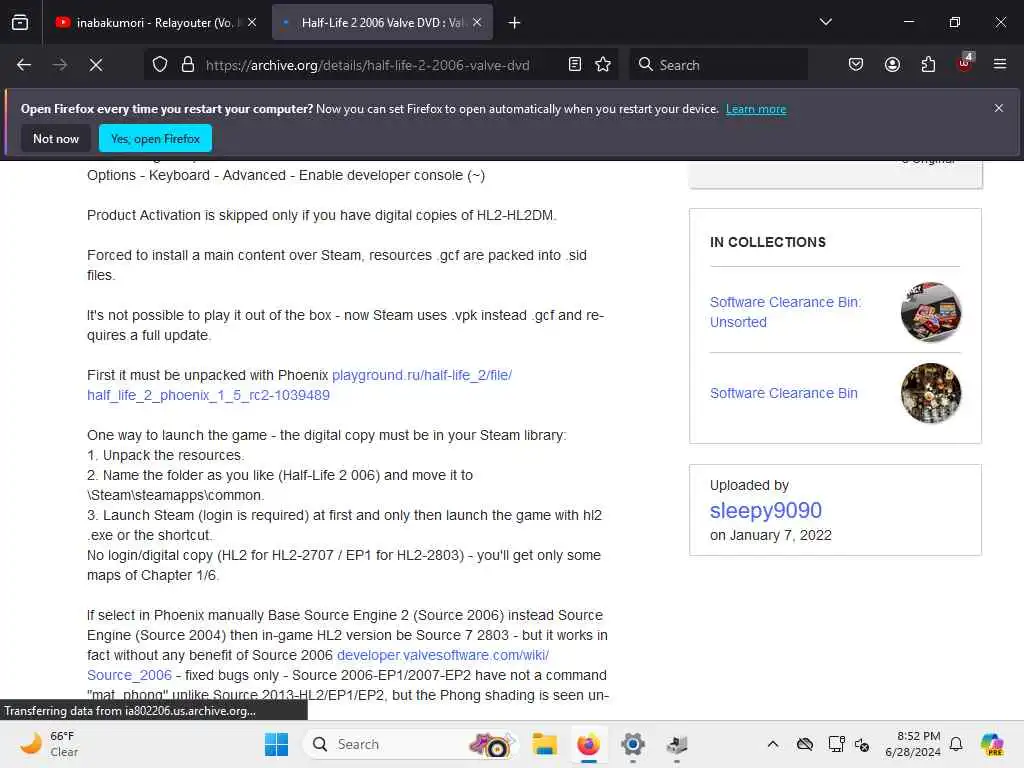
Task: Open uploader sleepy9090 profile
Action: coord(765,510)
